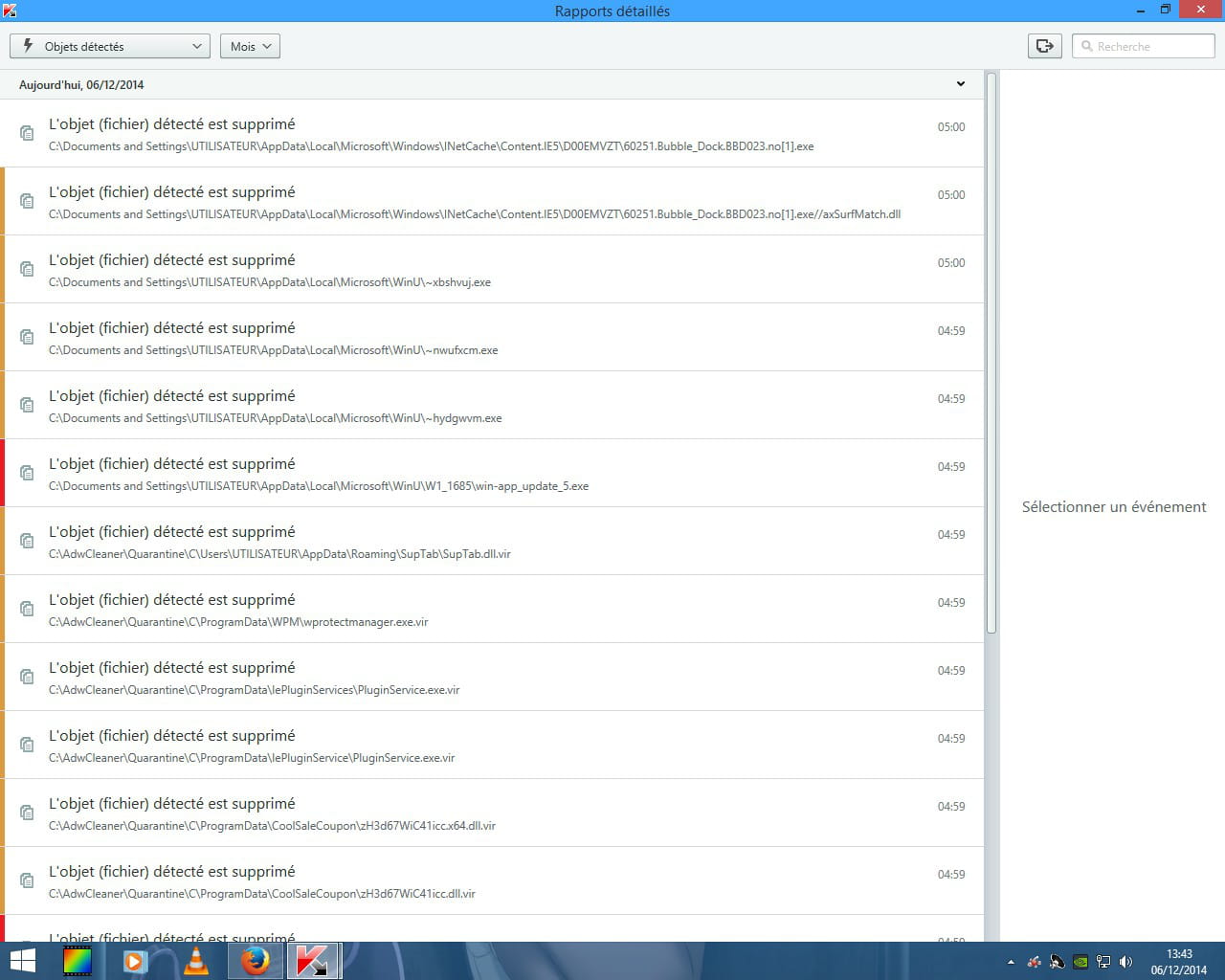Click the red molecule-shaped tray icon

(x=1034, y=962)
